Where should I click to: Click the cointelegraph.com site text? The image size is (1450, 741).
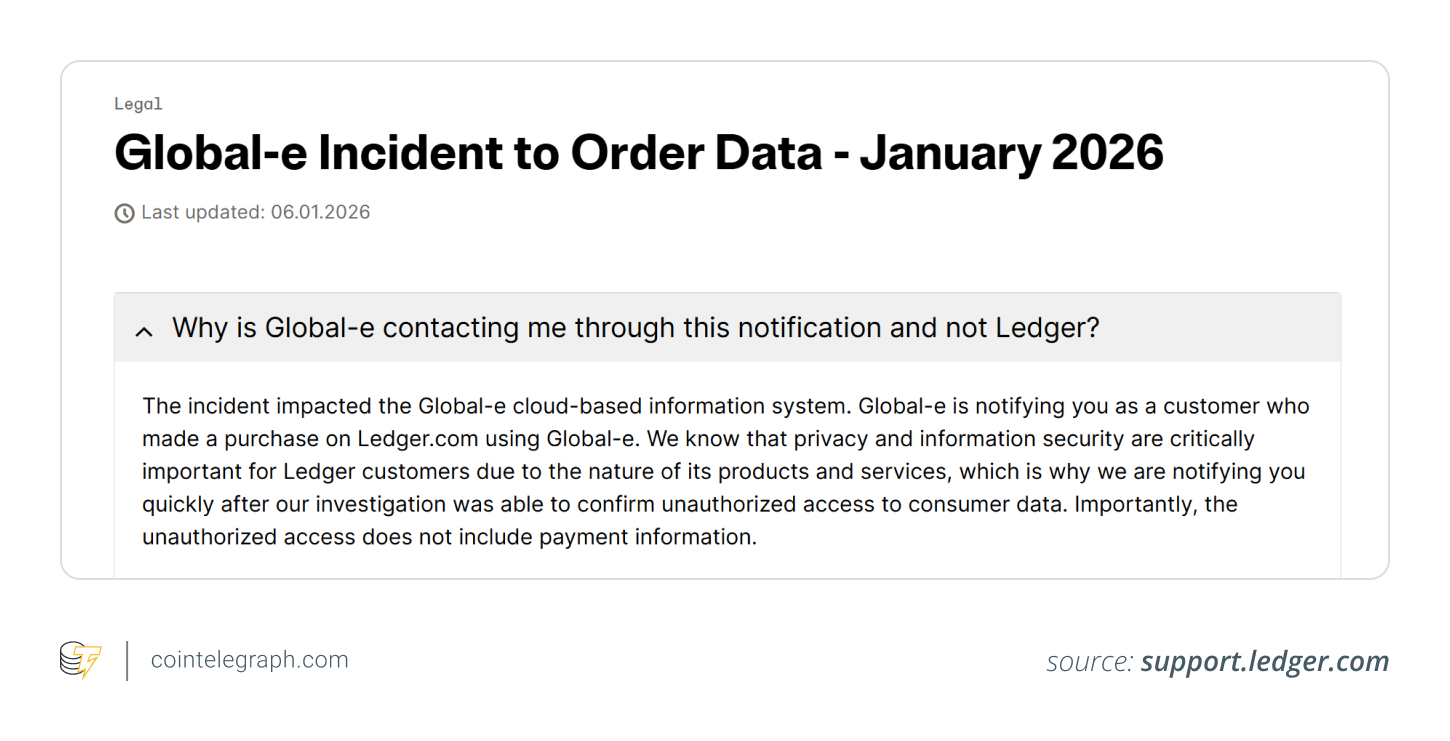[249, 660]
